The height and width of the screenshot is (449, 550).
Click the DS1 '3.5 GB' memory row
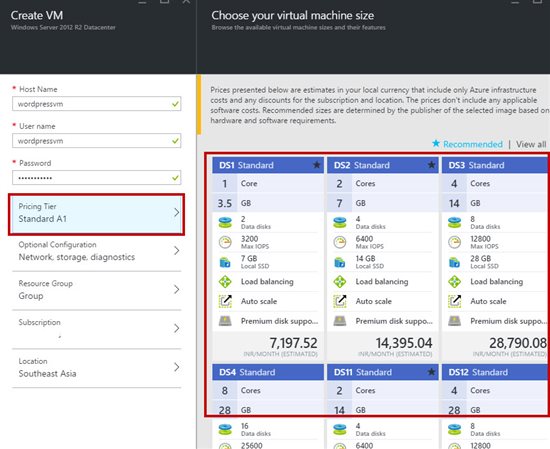click(268, 203)
